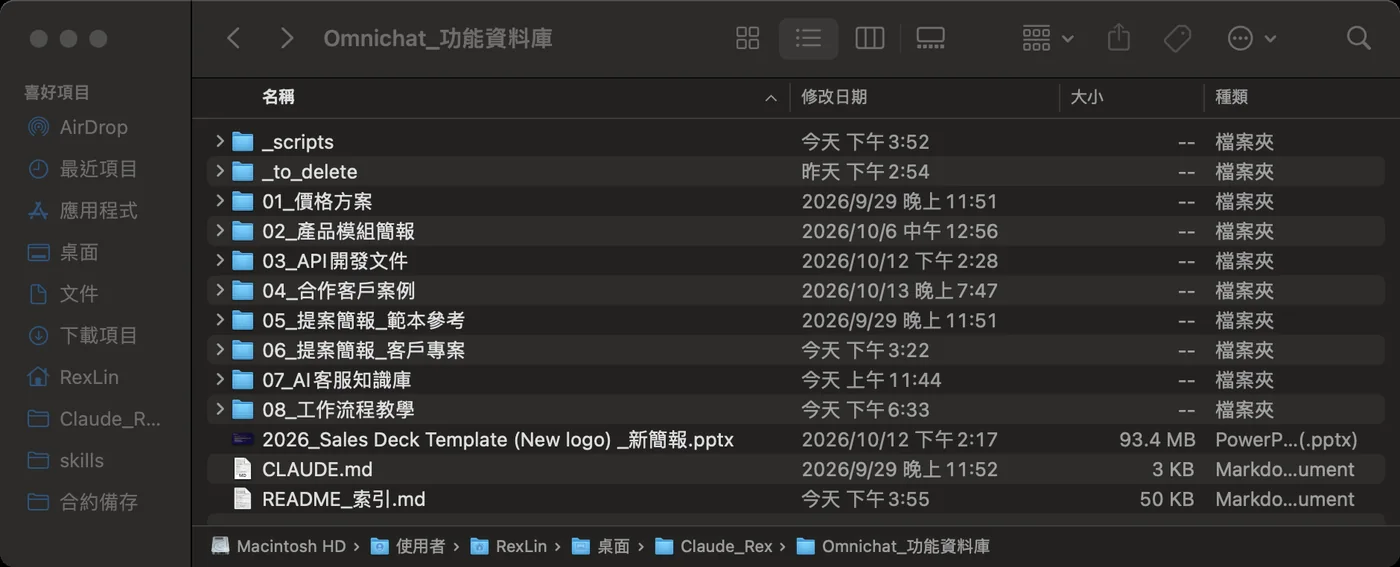Select the _to_delete folder name
Viewport: 1400px width, 567px height.
pyautogui.click(x=310, y=172)
